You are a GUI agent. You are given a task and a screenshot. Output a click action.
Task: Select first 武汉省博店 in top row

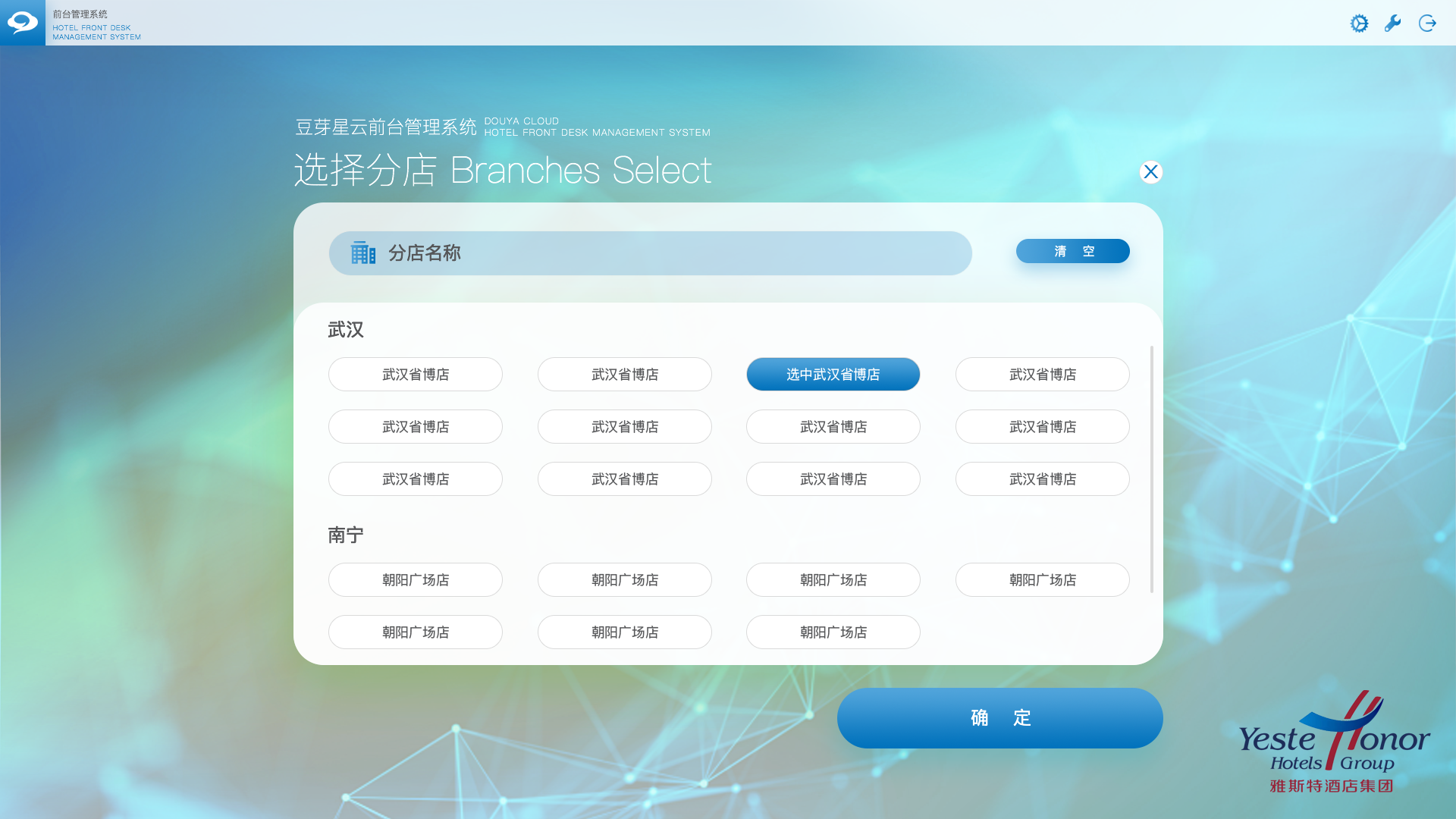pos(416,375)
